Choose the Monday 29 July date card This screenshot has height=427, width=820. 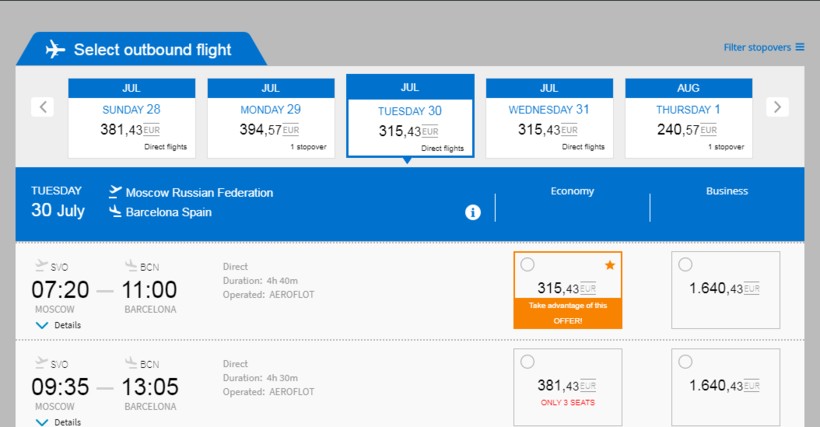pyautogui.click(x=270, y=118)
